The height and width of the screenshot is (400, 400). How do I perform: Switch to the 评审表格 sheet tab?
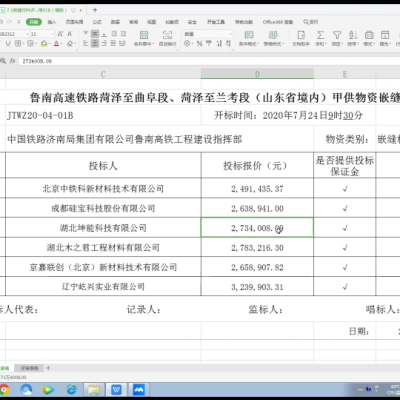[29, 368]
